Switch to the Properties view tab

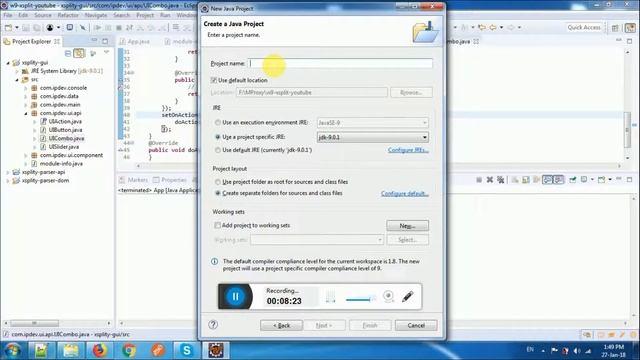tap(170, 180)
